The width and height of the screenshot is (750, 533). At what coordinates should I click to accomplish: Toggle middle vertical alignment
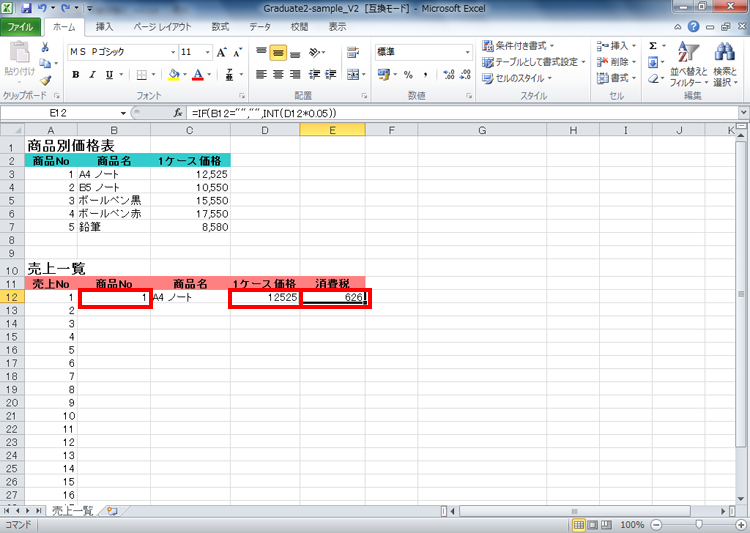point(278,52)
